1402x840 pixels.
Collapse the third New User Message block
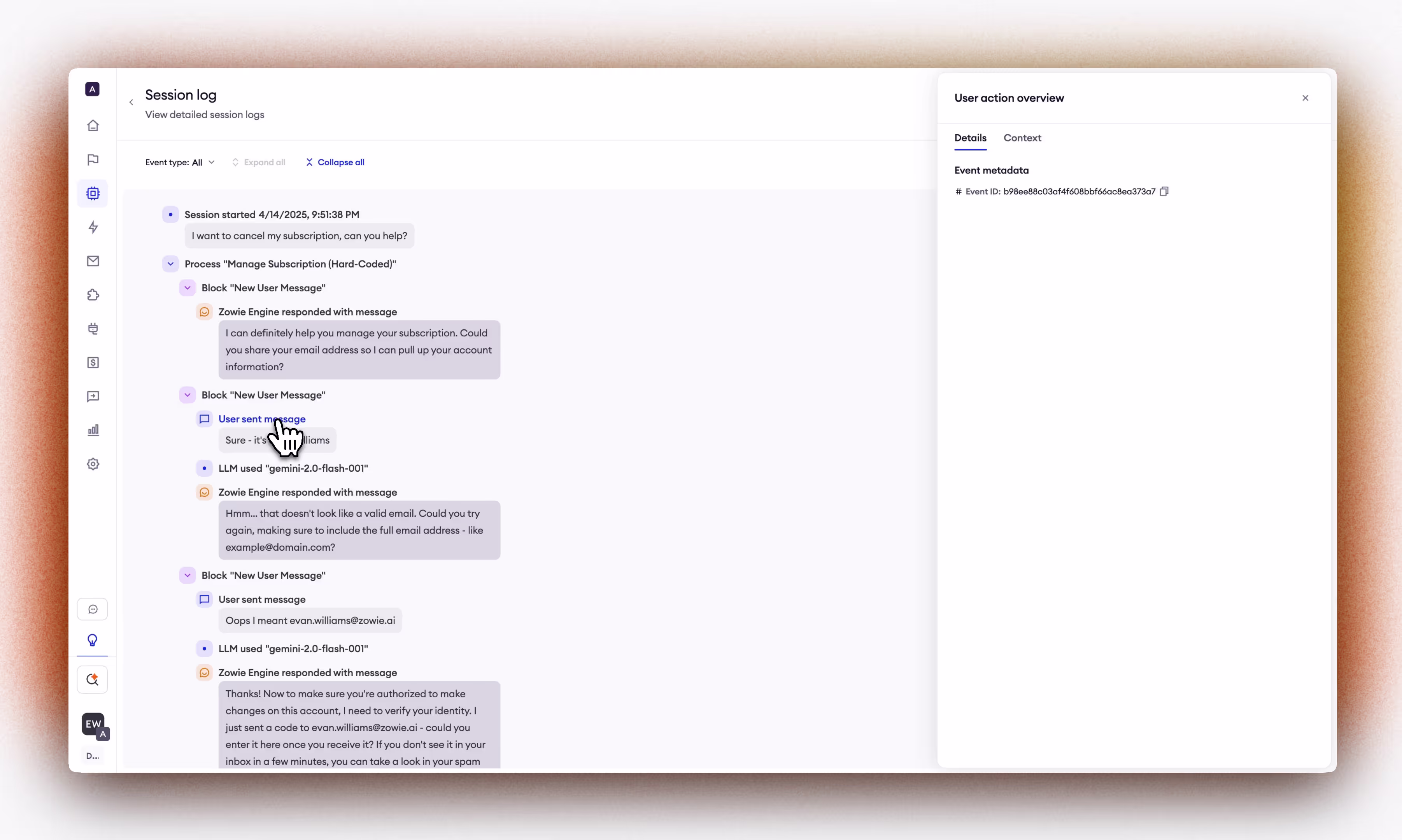click(188, 576)
